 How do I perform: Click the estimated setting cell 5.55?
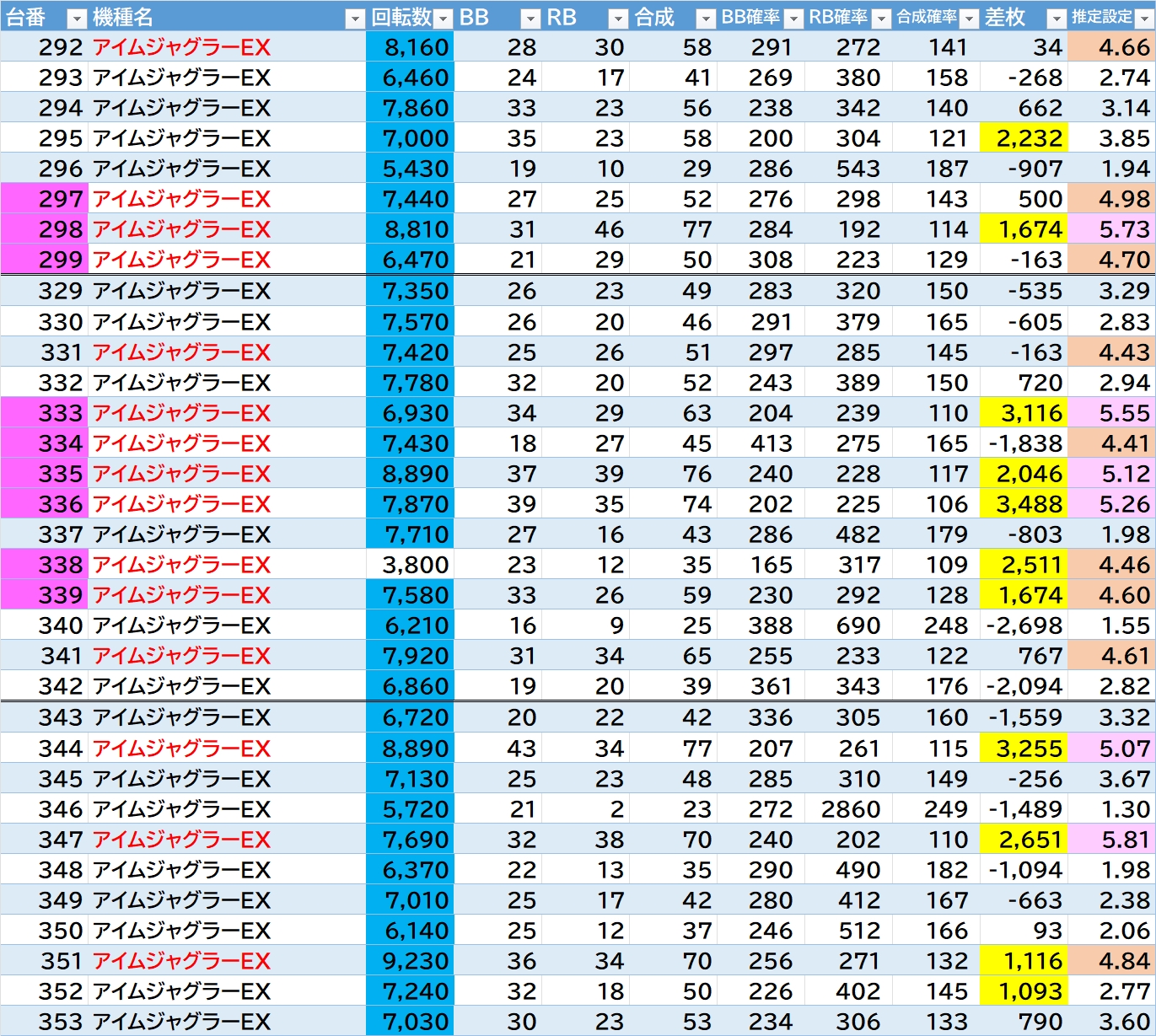pyautogui.click(x=1112, y=413)
